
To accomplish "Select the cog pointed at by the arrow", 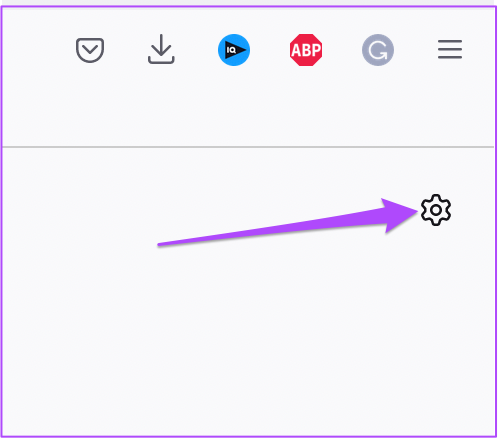I will (436, 210).
